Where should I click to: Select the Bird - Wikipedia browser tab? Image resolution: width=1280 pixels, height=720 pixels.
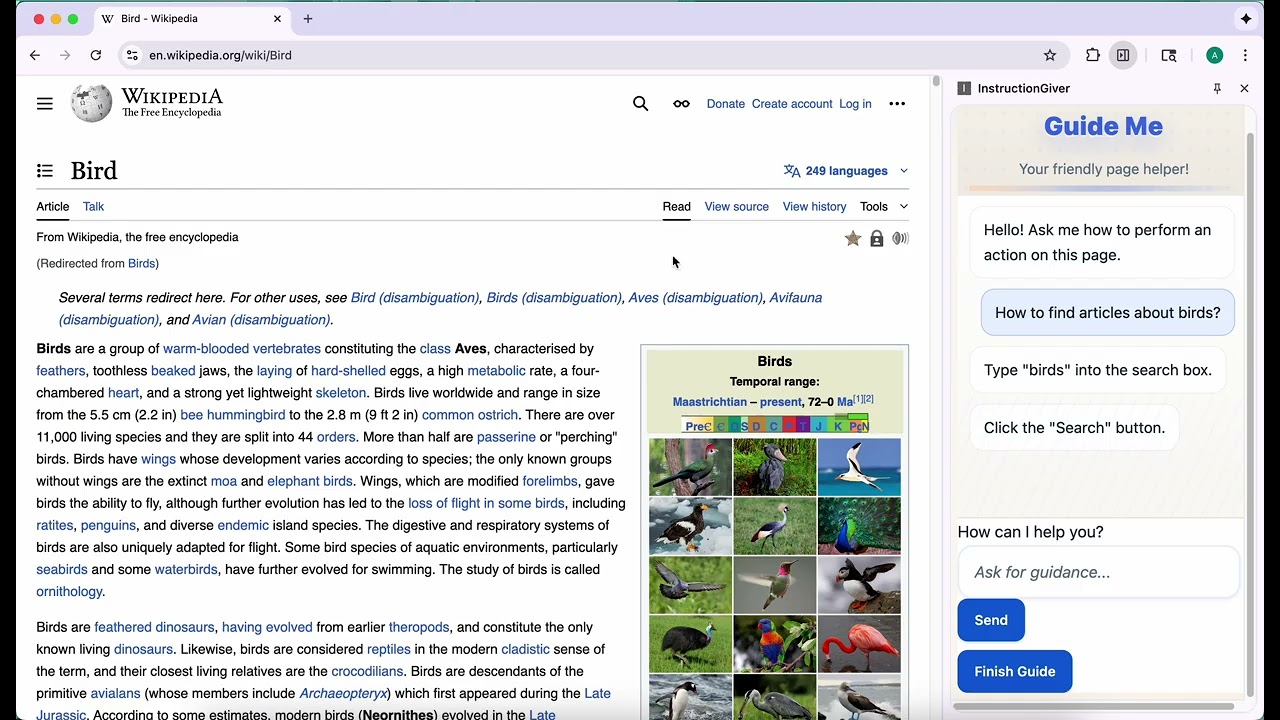tap(190, 19)
